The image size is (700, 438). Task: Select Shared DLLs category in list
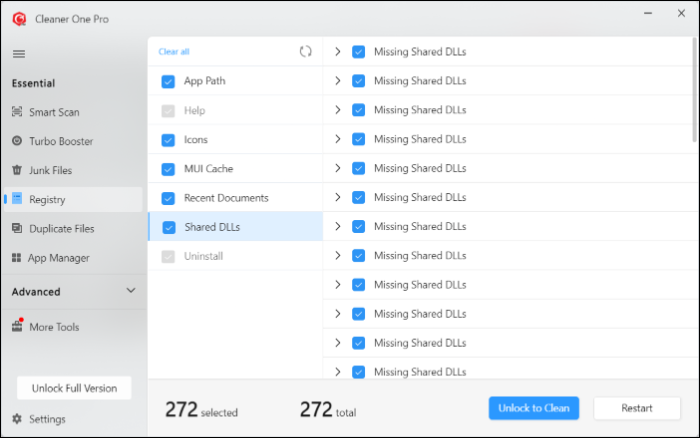coord(212,227)
